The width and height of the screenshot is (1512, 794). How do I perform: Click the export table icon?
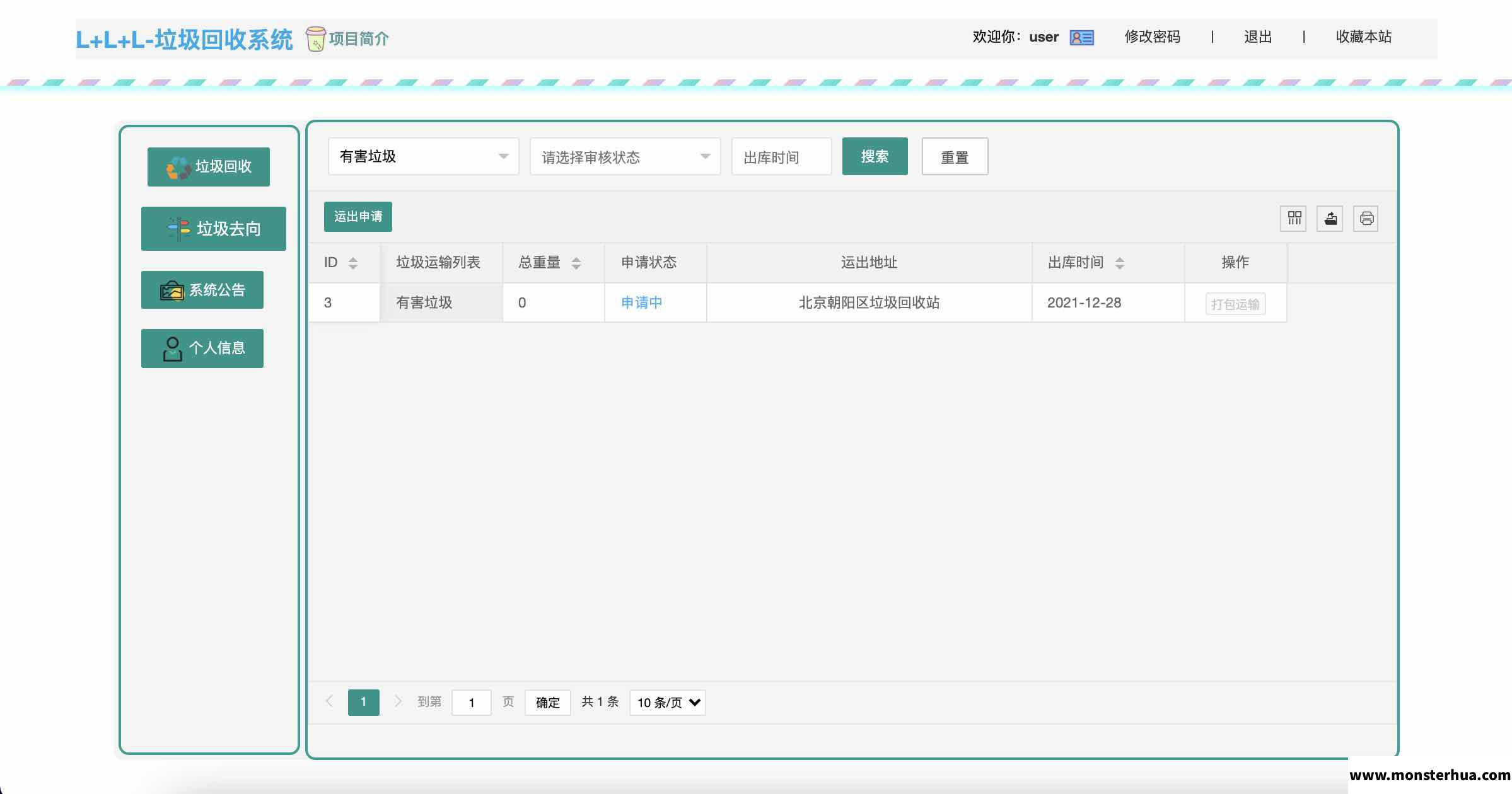point(1330,219)
